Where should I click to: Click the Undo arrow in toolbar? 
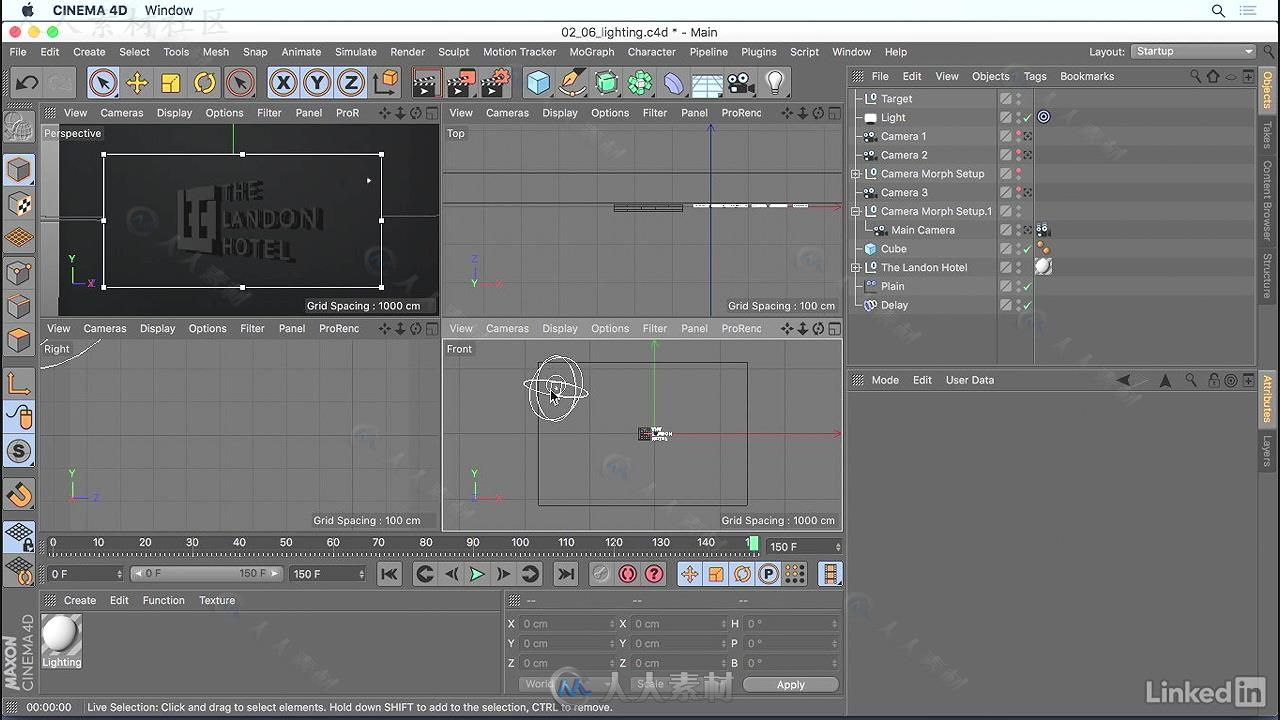(27, 82)
